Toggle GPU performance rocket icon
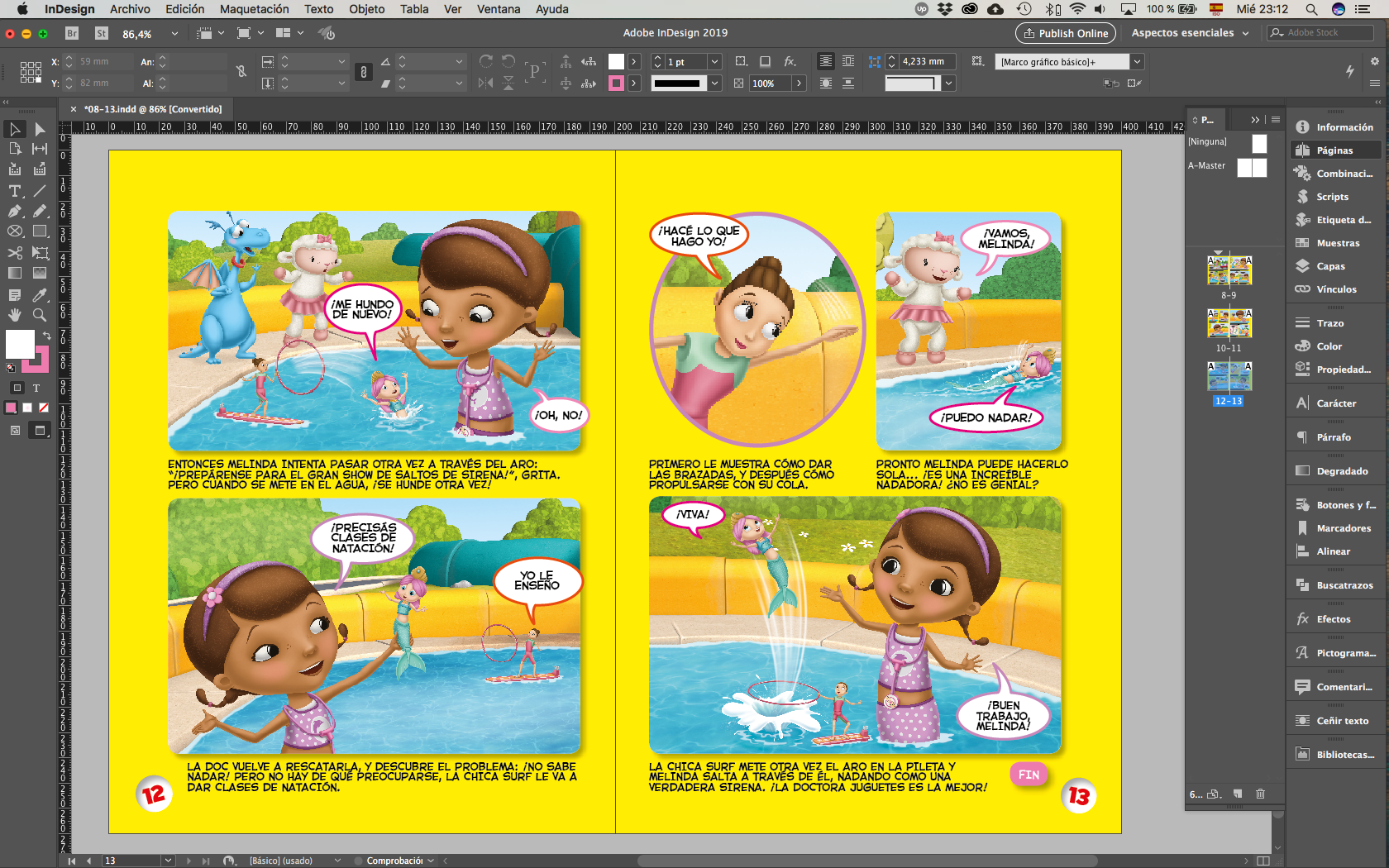1389x868 pixels. coord(327,33)
